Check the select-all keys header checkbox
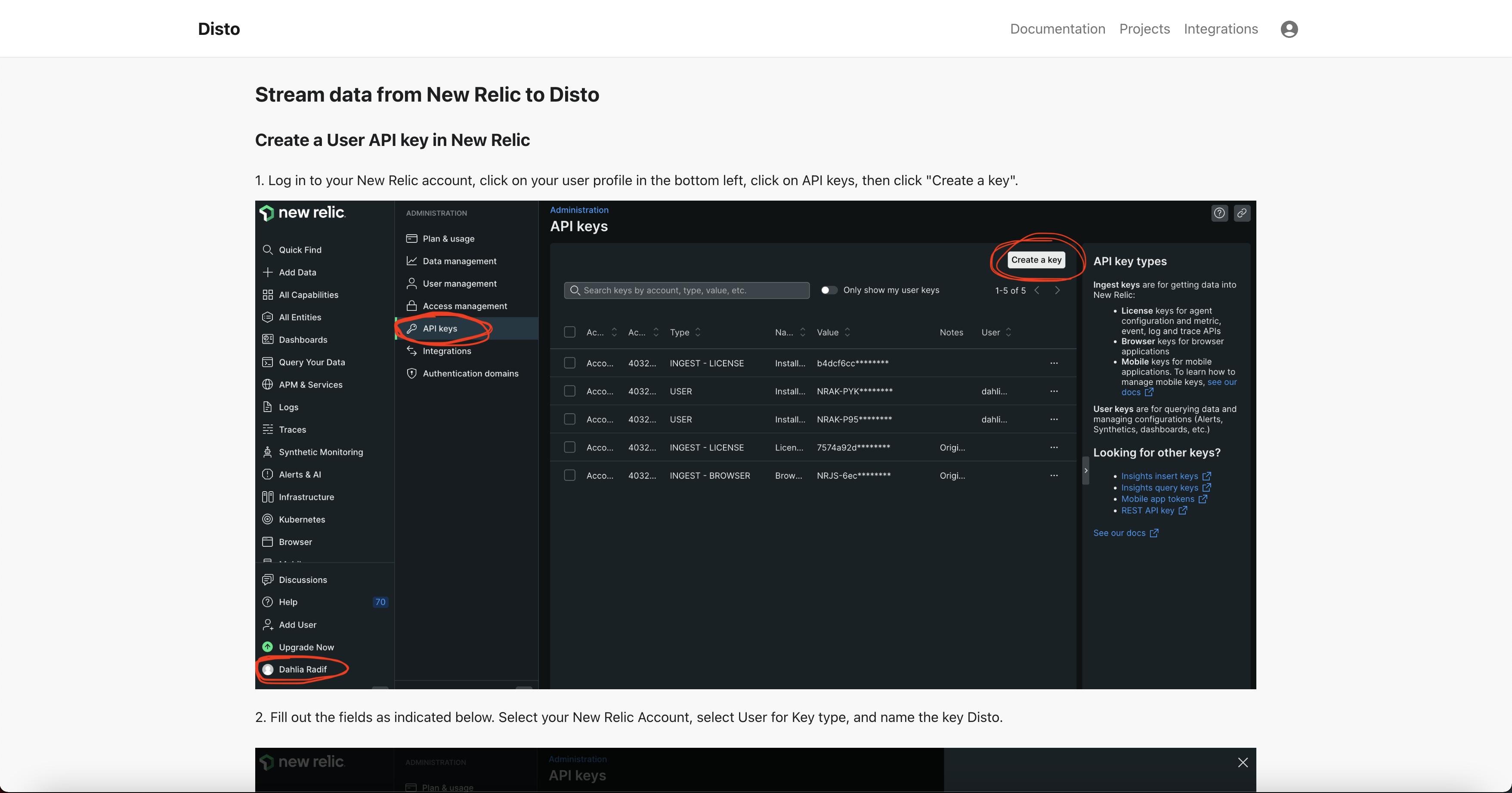This screenshot has height=793, width=1512. (569, 332)
